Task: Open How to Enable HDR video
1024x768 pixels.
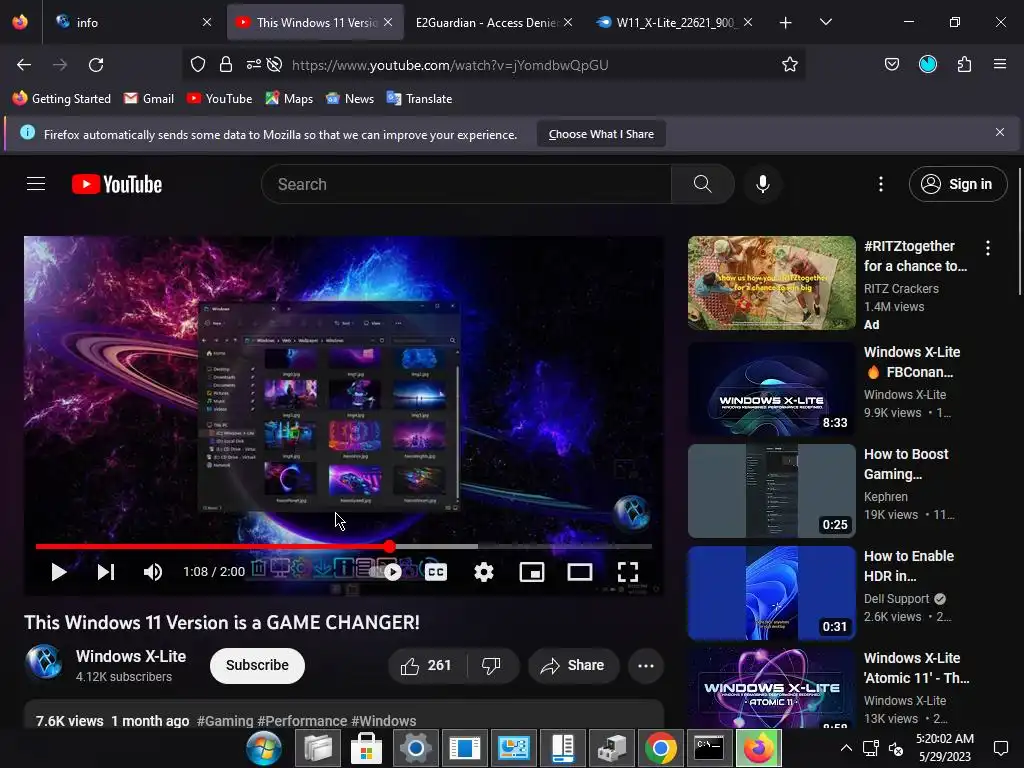Action: tap(771, 593)
